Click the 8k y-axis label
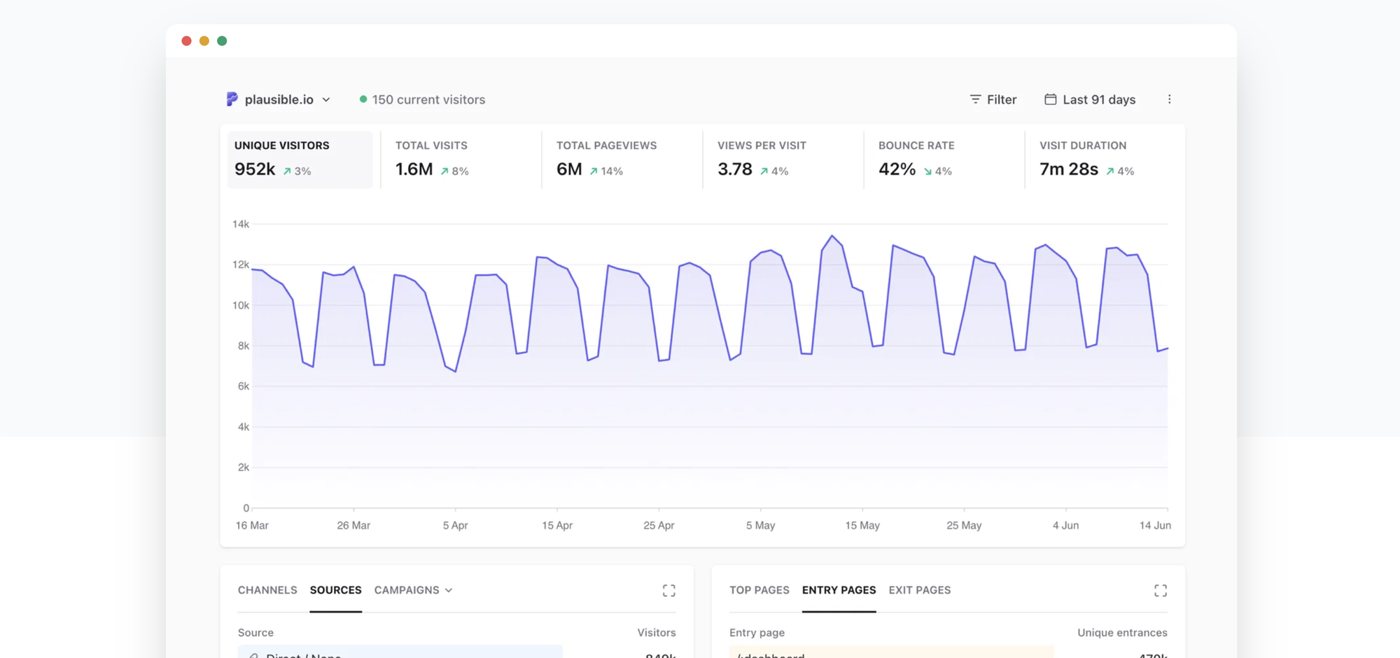The width and height of the screenshot is (1400, 658). (x=243, y=346)
